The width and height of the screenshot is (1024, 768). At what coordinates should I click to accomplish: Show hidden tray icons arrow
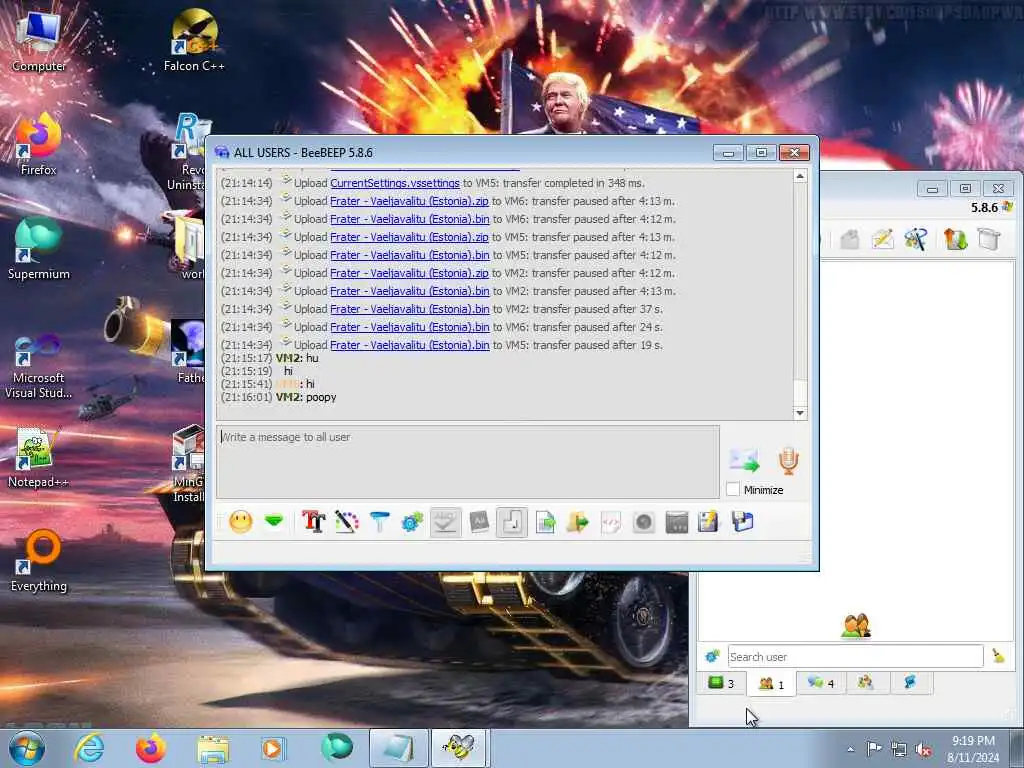(x=850, y=749)
